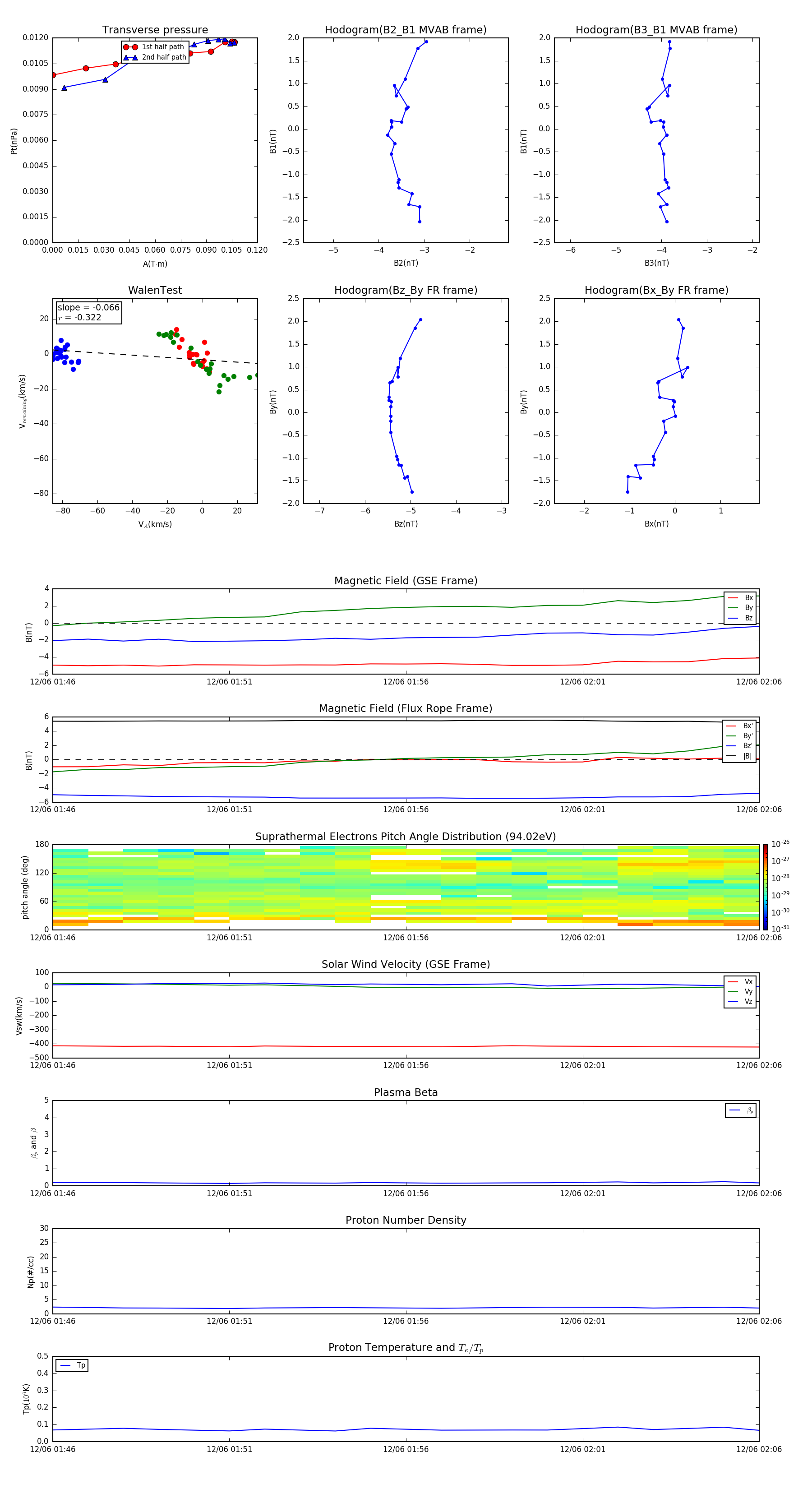
Task: Click the Hodogram(B3_B1 MVAB frame) title
Action: pos(656,30)
